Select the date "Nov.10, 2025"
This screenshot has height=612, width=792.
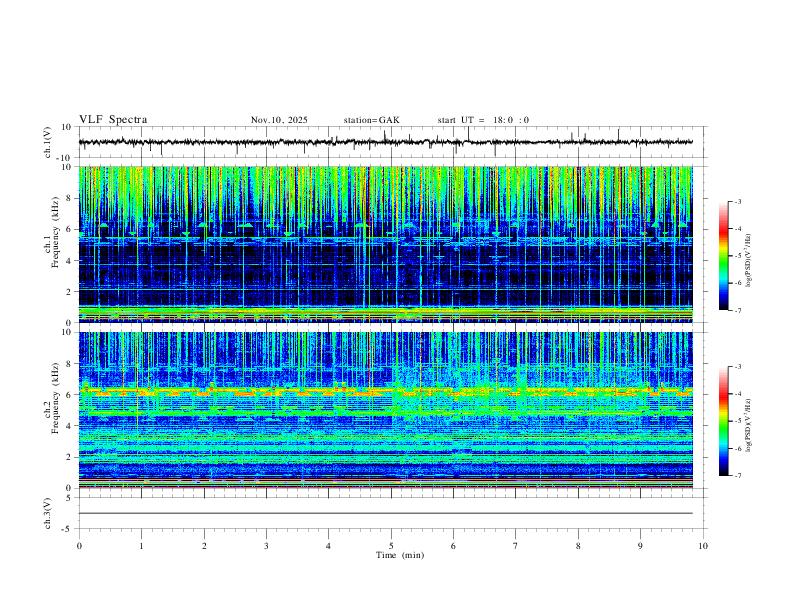[x=279, y=120]
